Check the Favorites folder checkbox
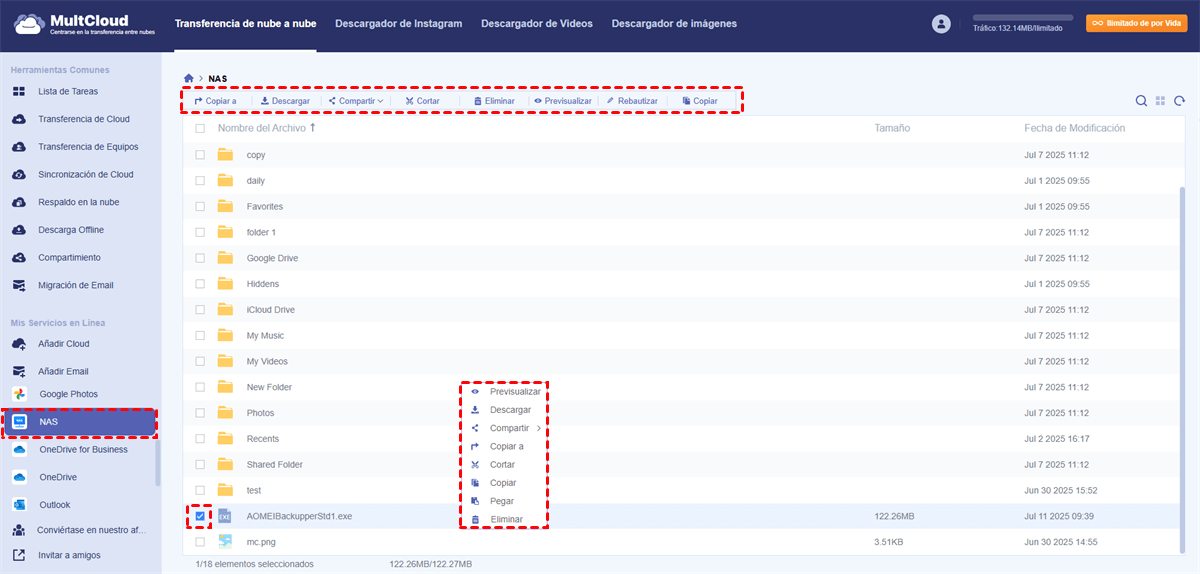The width and height of the screenshot is (1200, 574). coord(200,206)
